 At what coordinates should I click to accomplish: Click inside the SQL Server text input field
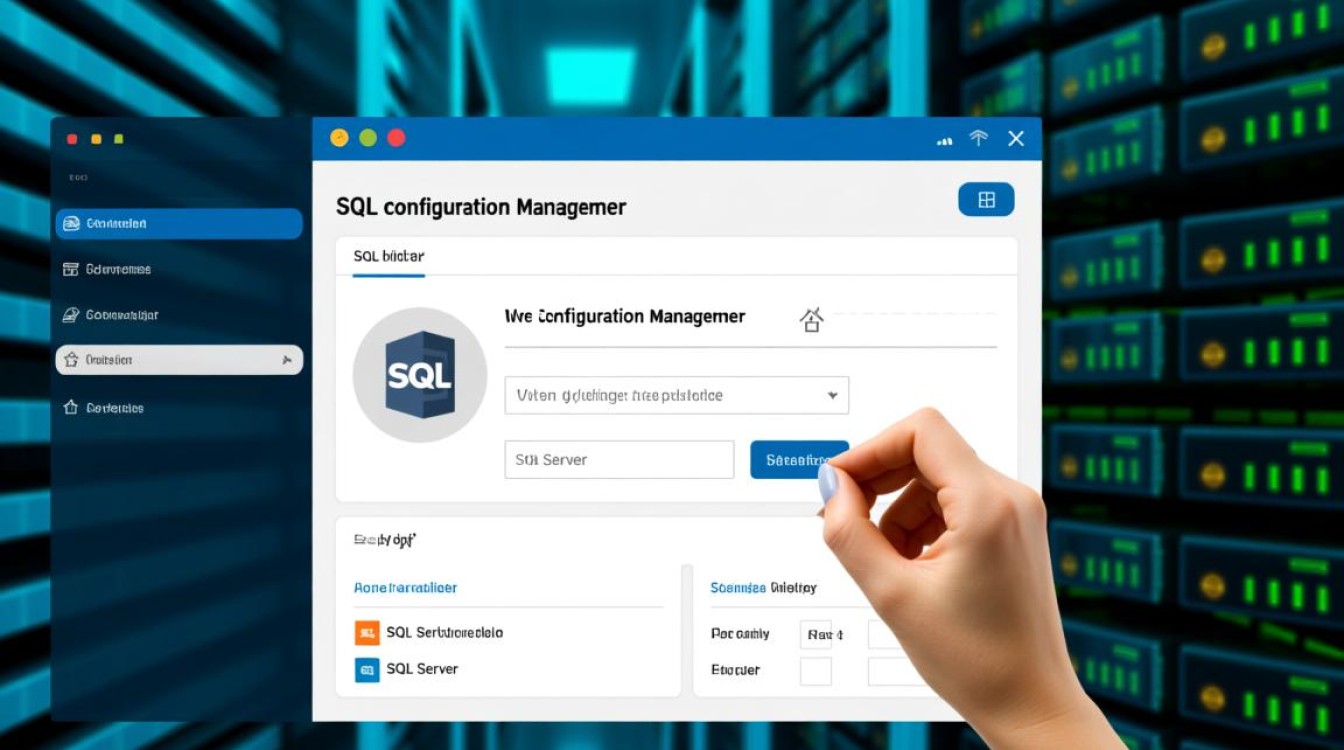click(618, 459)
